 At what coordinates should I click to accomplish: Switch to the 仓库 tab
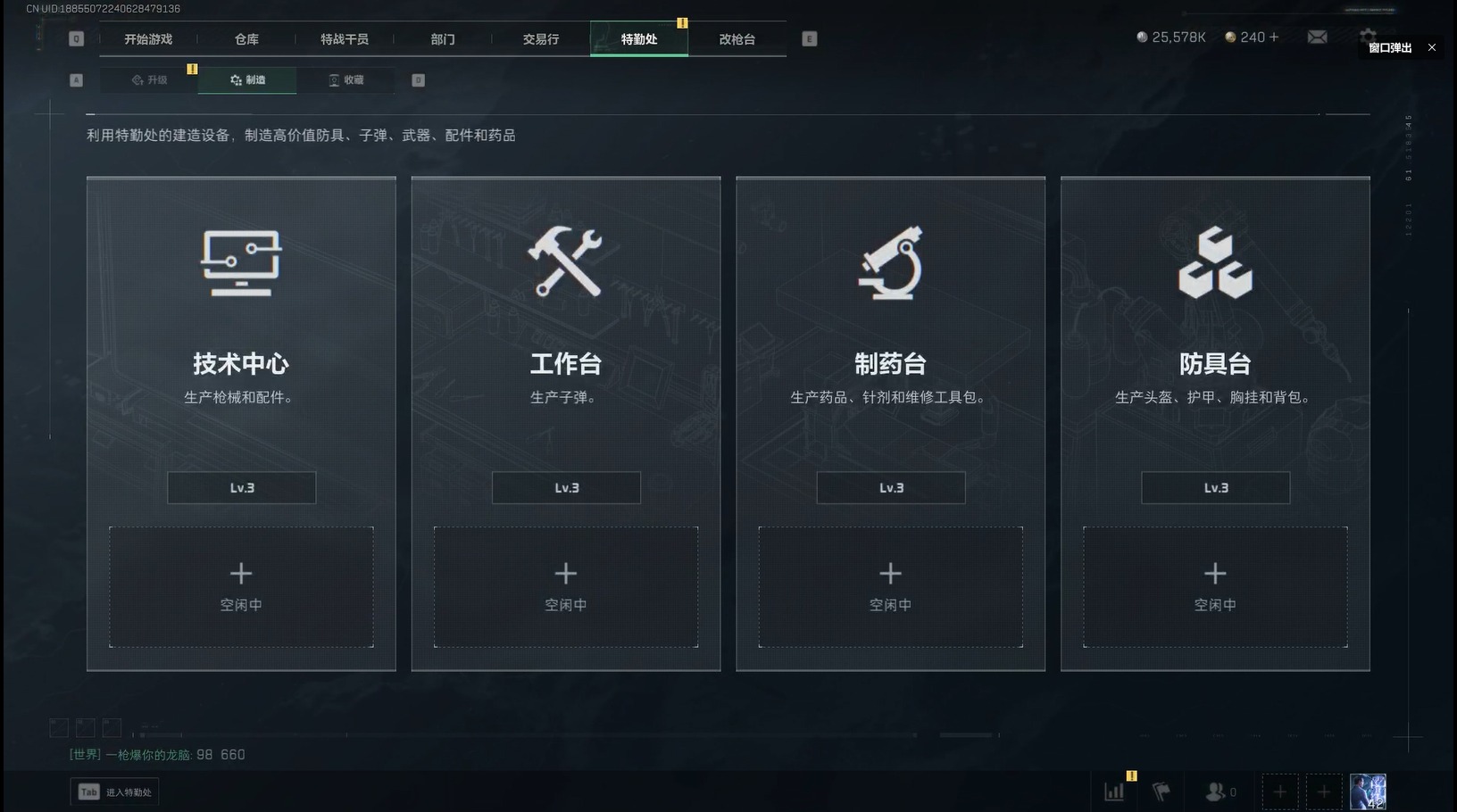(x=246, y=39)
